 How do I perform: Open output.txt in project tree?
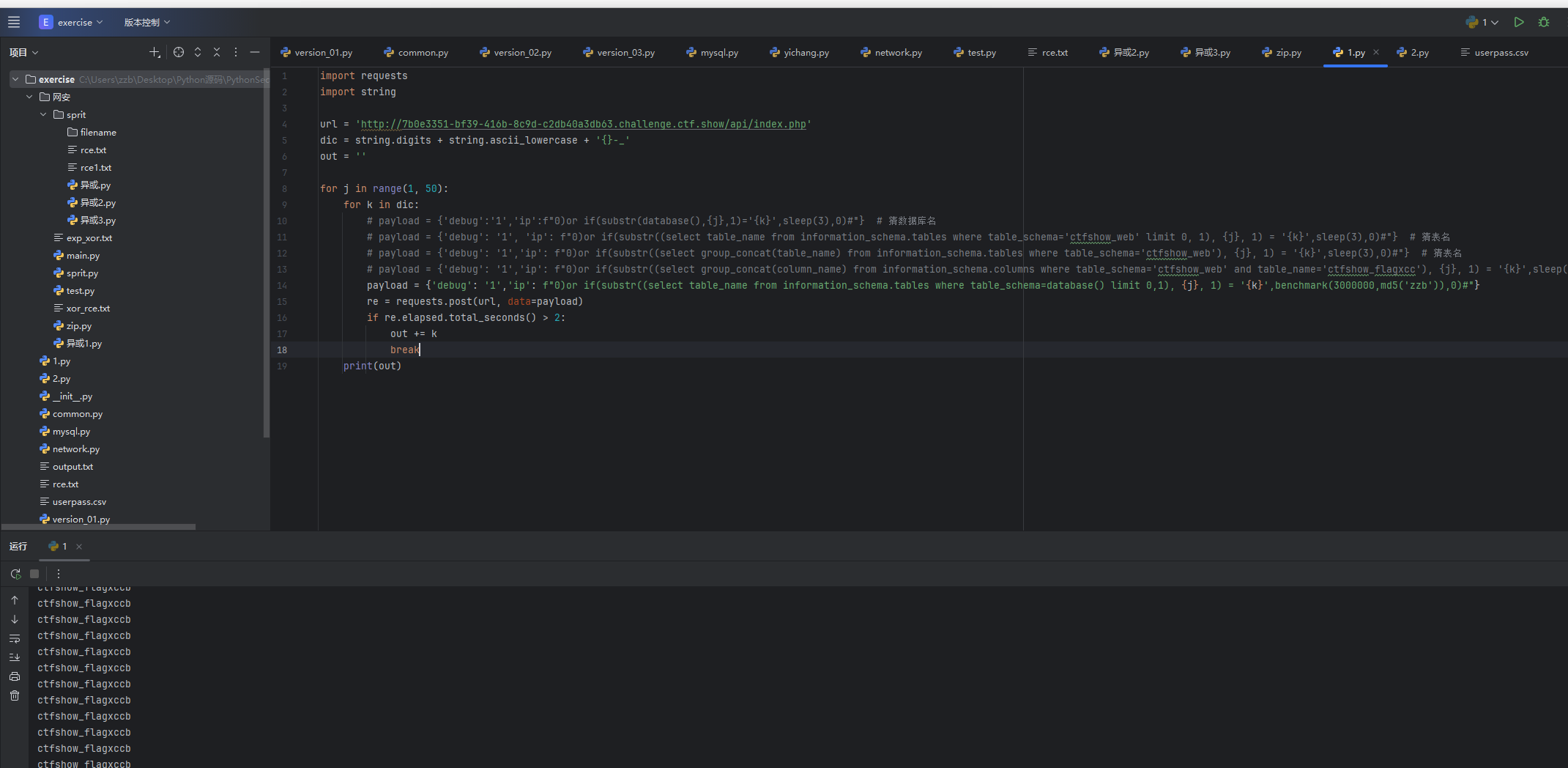[x=66, y=466]
